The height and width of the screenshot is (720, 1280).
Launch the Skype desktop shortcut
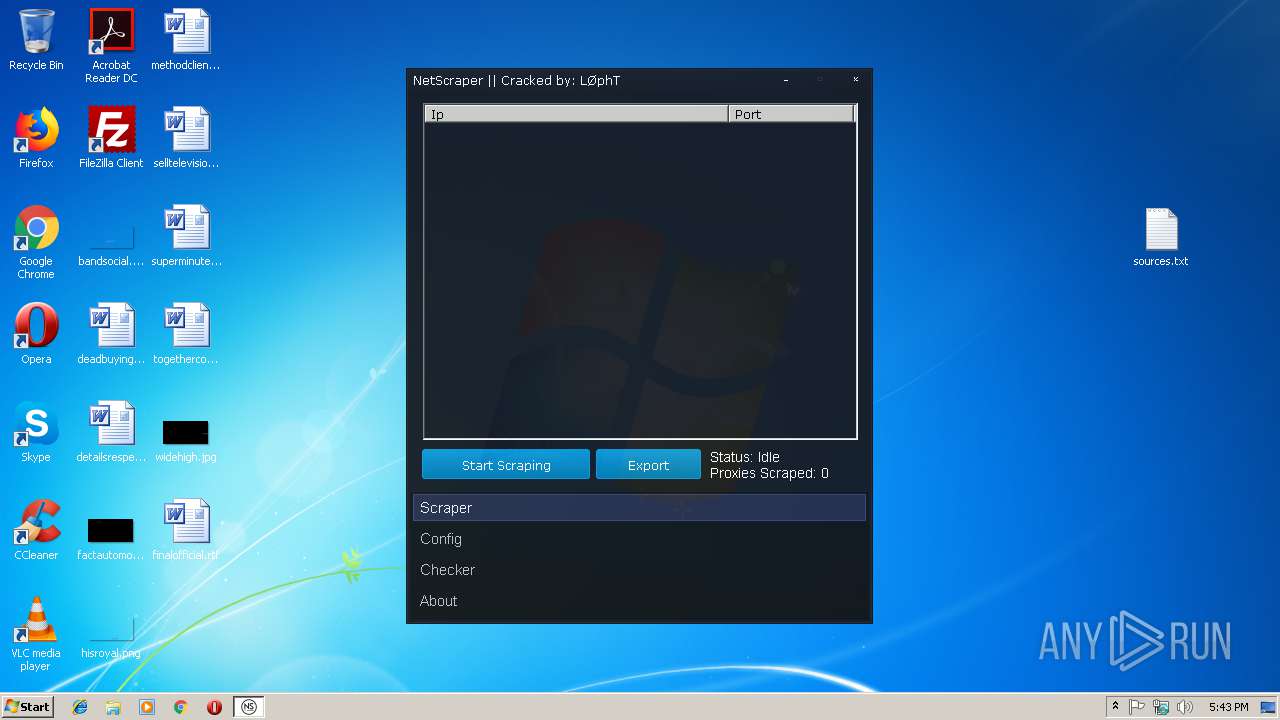pyautogui.click(x=36, y=432)
